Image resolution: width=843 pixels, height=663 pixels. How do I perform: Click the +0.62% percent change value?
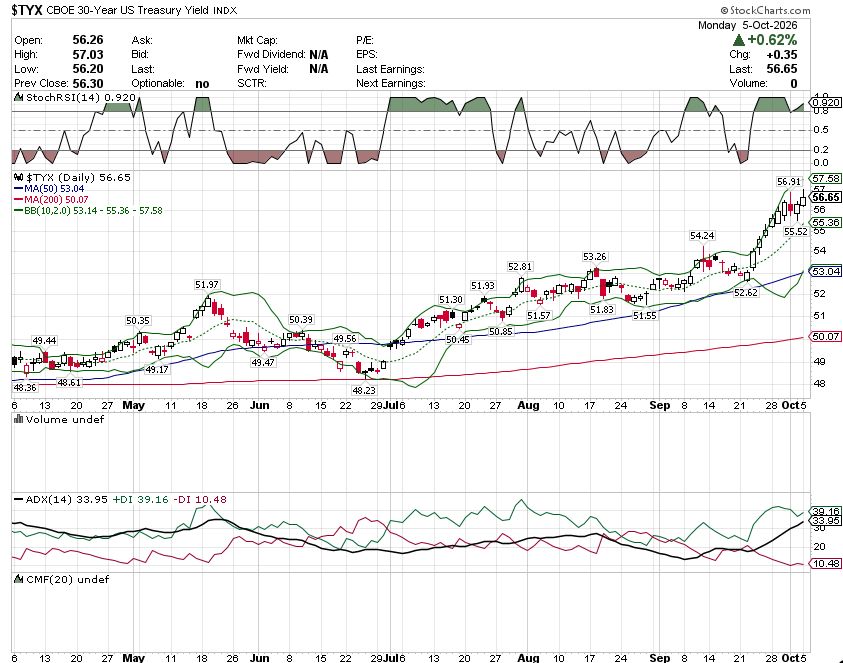click(771, 40)
